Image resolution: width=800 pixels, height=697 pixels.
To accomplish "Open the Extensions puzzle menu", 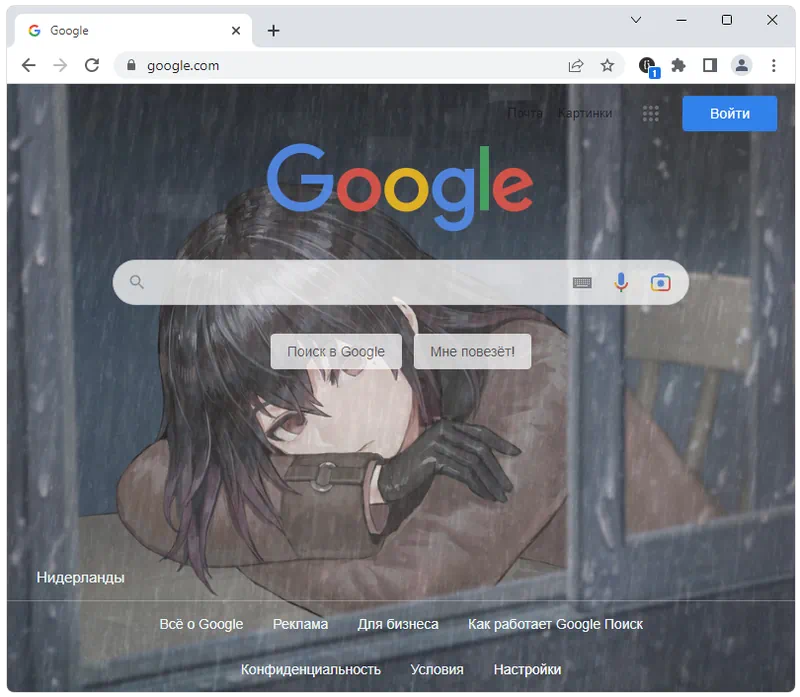I will point(678,65).
